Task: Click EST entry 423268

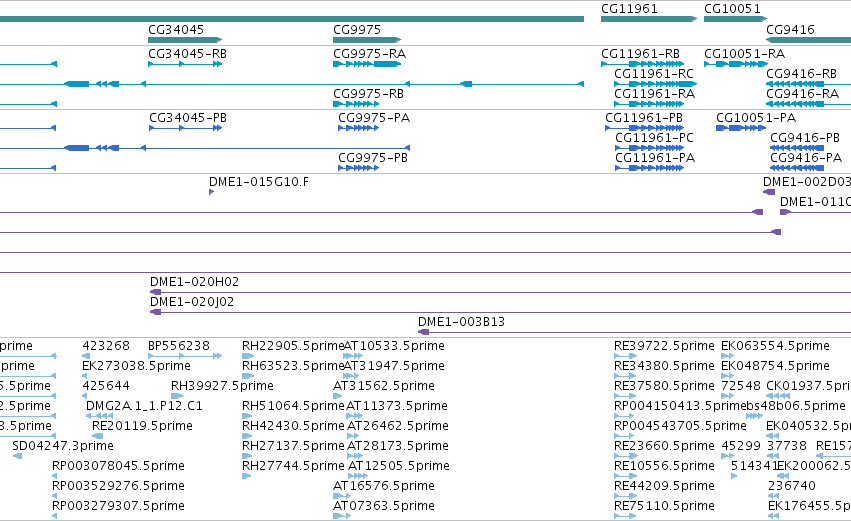Action: pos(106,345)
